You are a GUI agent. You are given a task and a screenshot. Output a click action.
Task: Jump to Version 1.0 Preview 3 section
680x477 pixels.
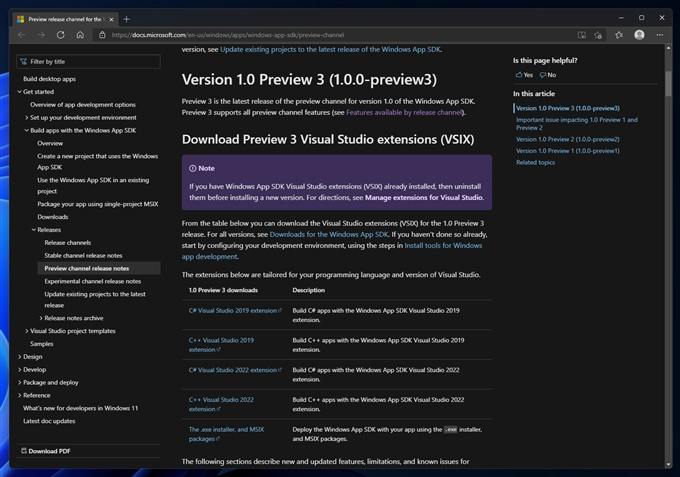[568, 108]
